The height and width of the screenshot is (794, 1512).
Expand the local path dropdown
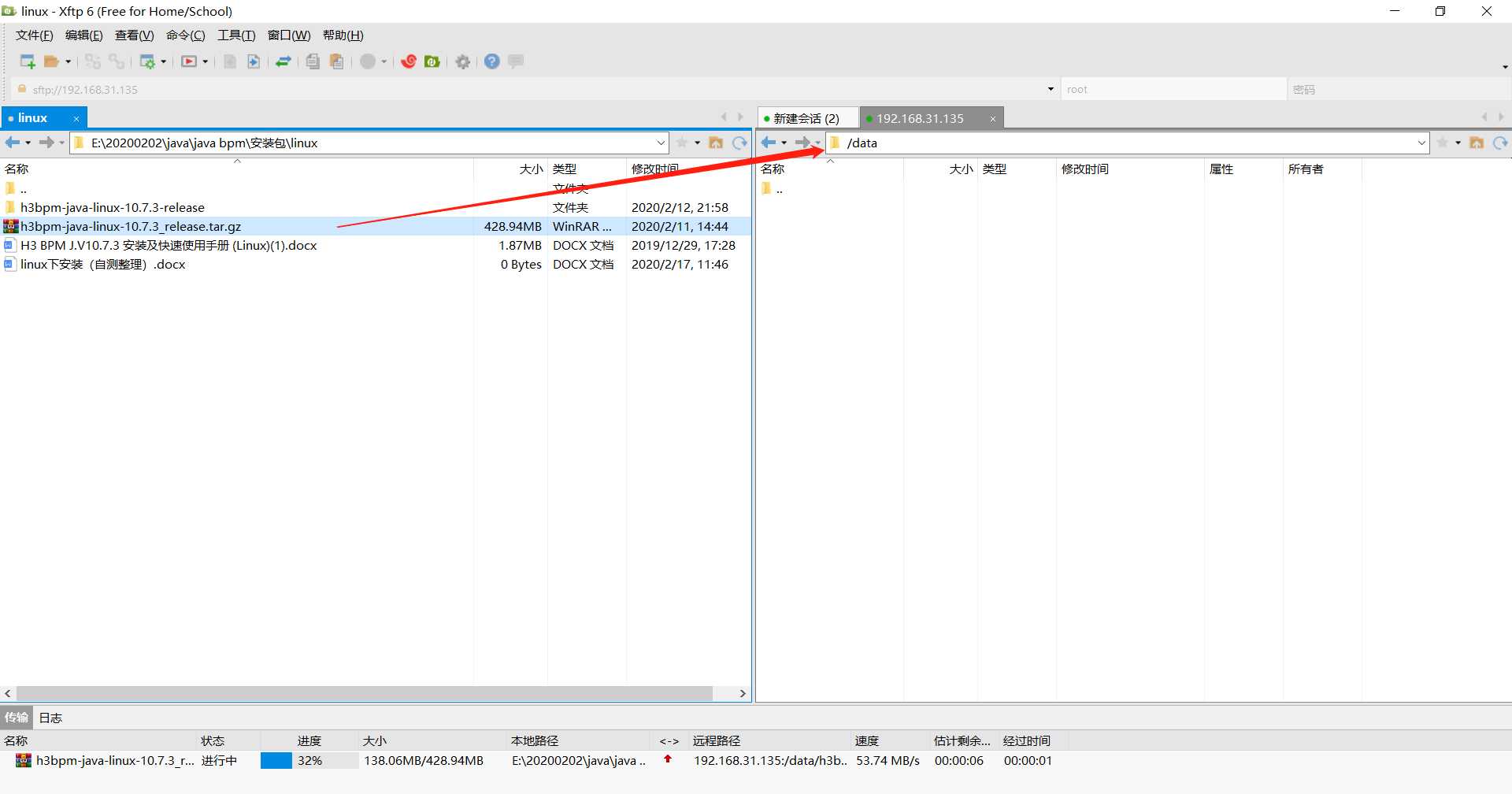[x=661, y=143]
